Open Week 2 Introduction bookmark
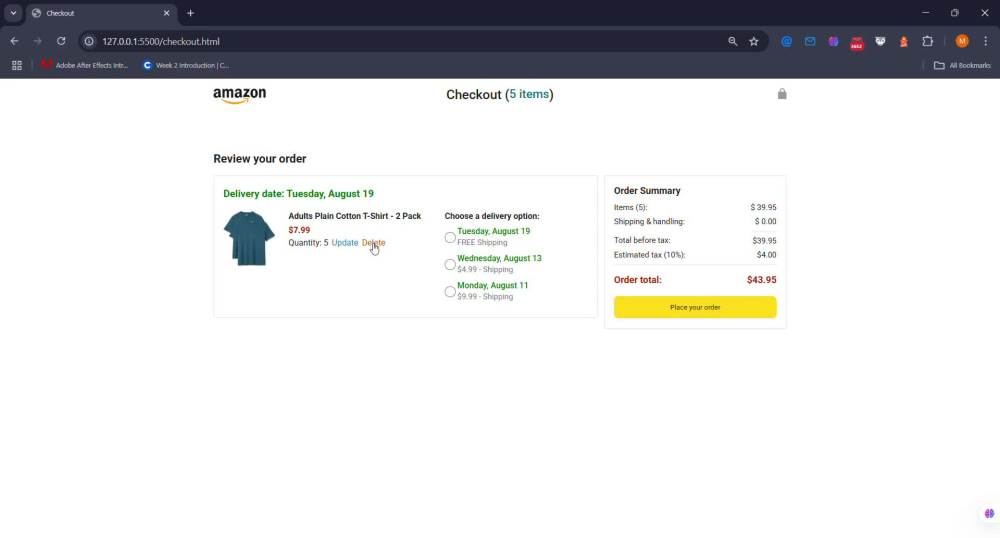 tap(186, 65)
